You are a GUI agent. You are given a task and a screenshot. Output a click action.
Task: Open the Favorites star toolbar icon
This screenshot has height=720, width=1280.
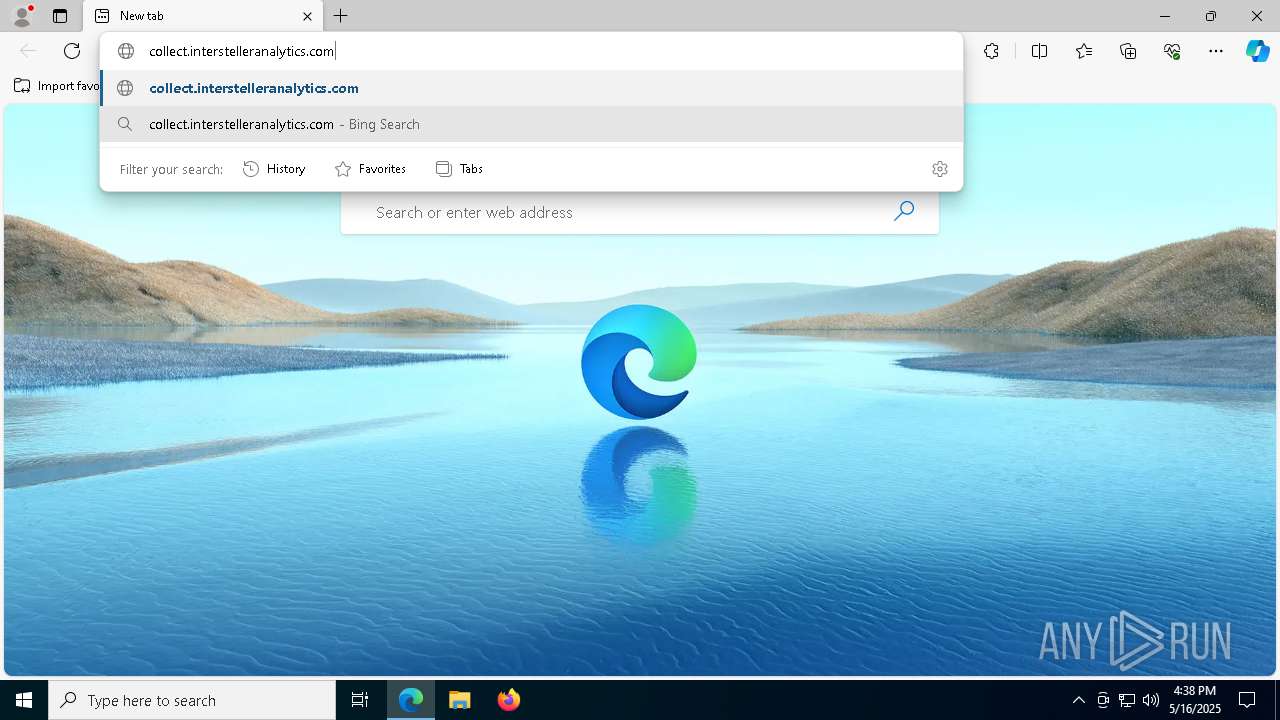click(1084, 51)
